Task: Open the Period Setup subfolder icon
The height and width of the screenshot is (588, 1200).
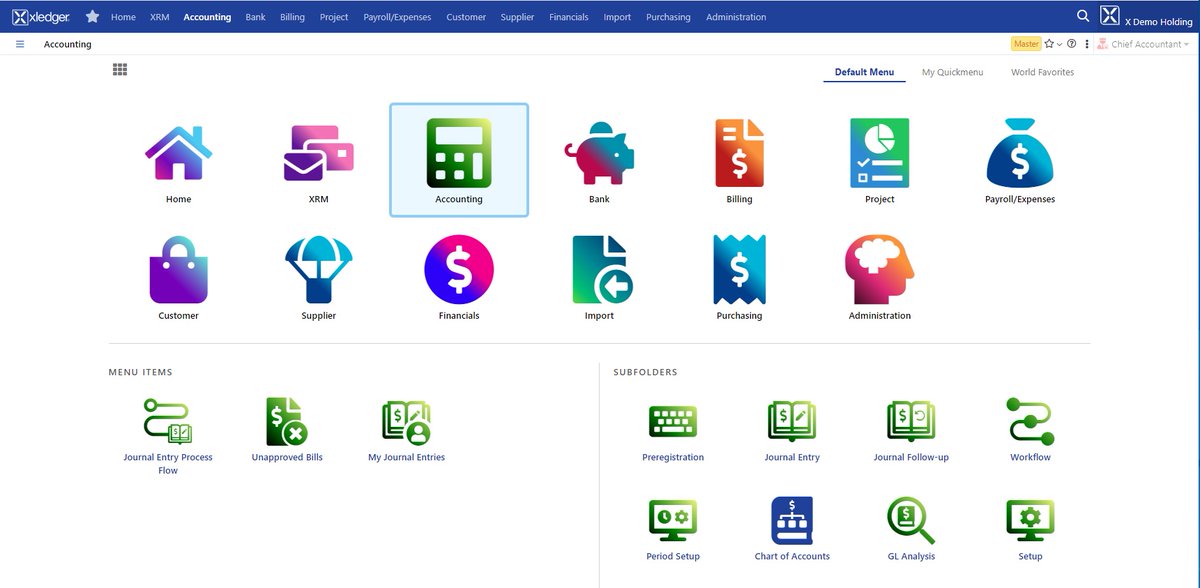Action: [x=673, y=520]
